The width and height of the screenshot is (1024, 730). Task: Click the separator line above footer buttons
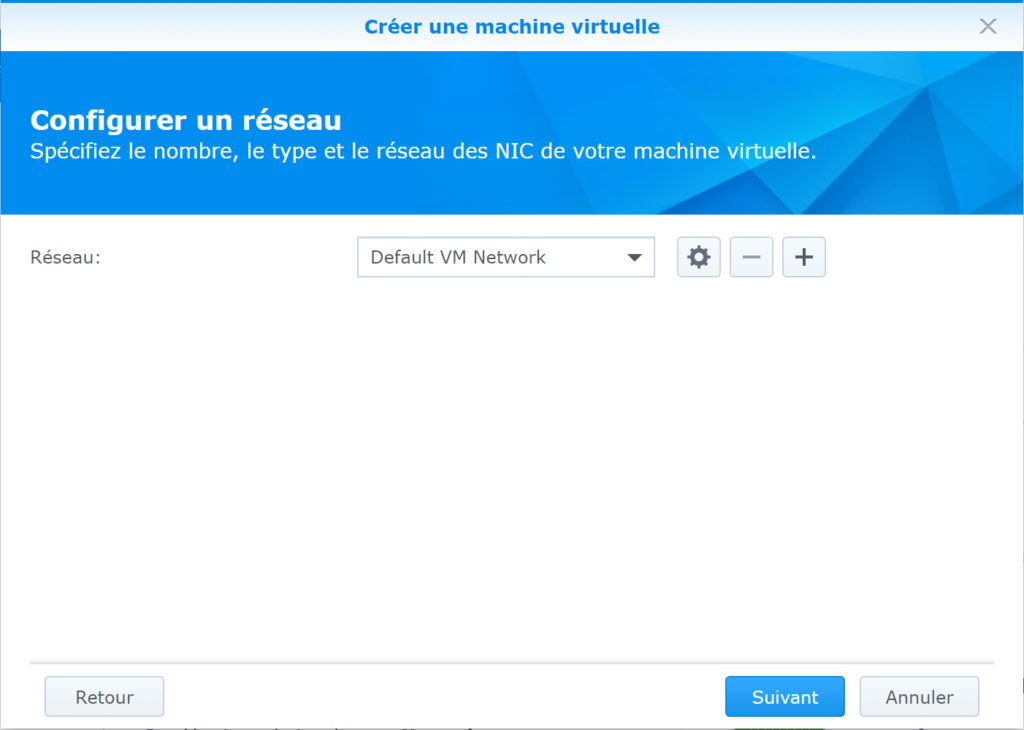[512, 662]
